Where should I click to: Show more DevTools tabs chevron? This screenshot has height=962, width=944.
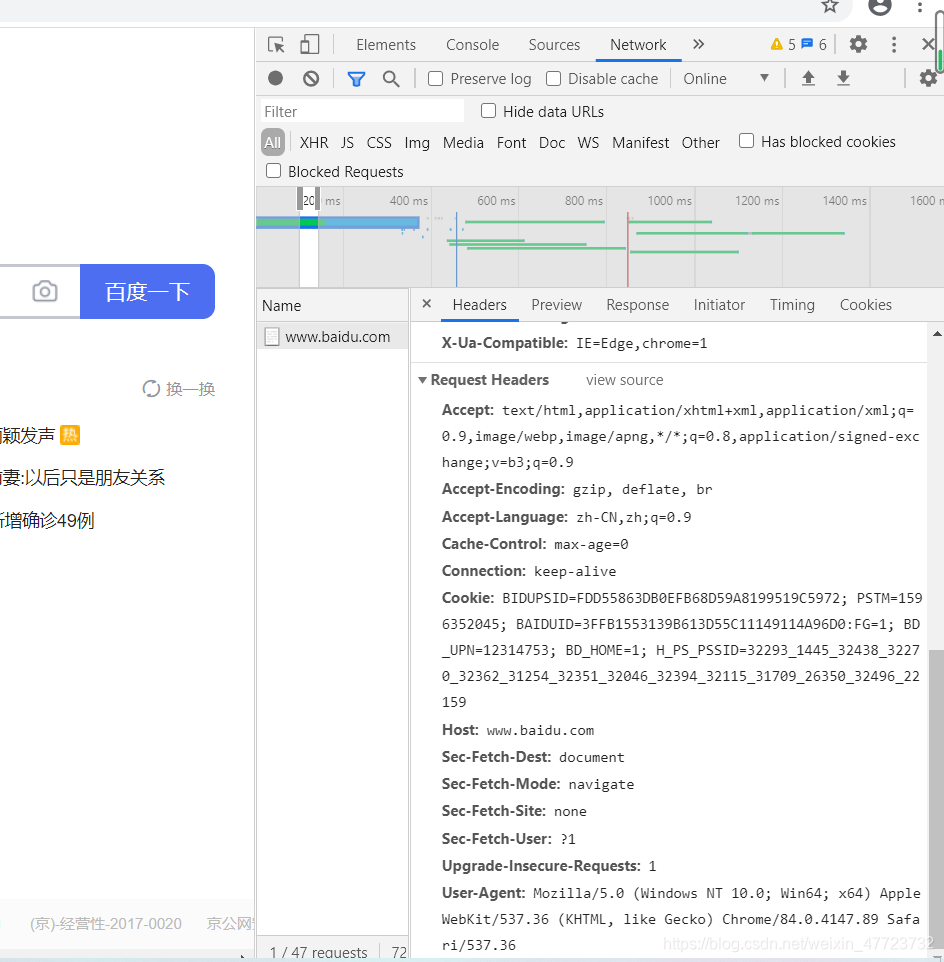[x=699, y=44]
